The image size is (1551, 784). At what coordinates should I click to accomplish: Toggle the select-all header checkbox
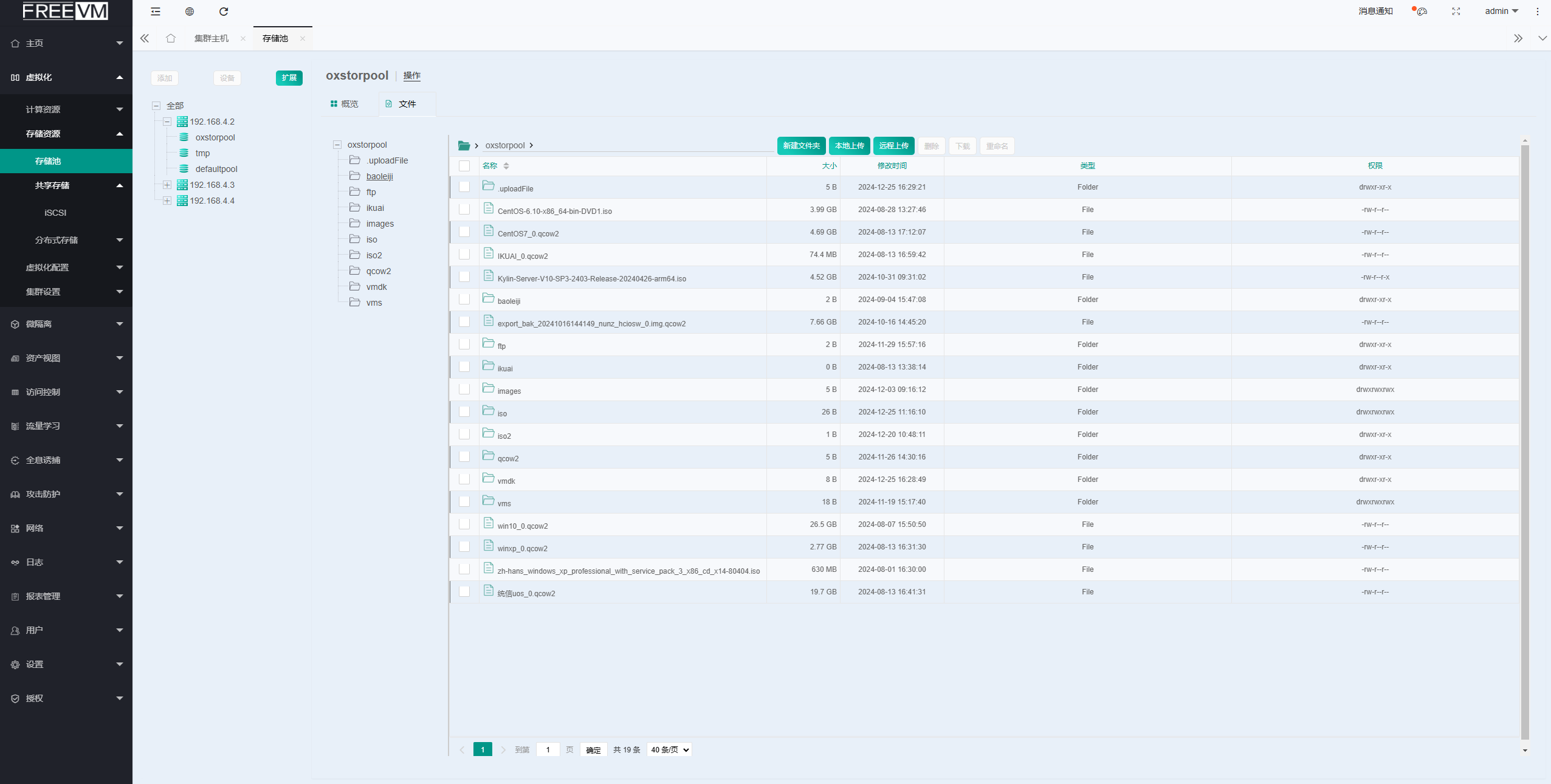[464, 166]
